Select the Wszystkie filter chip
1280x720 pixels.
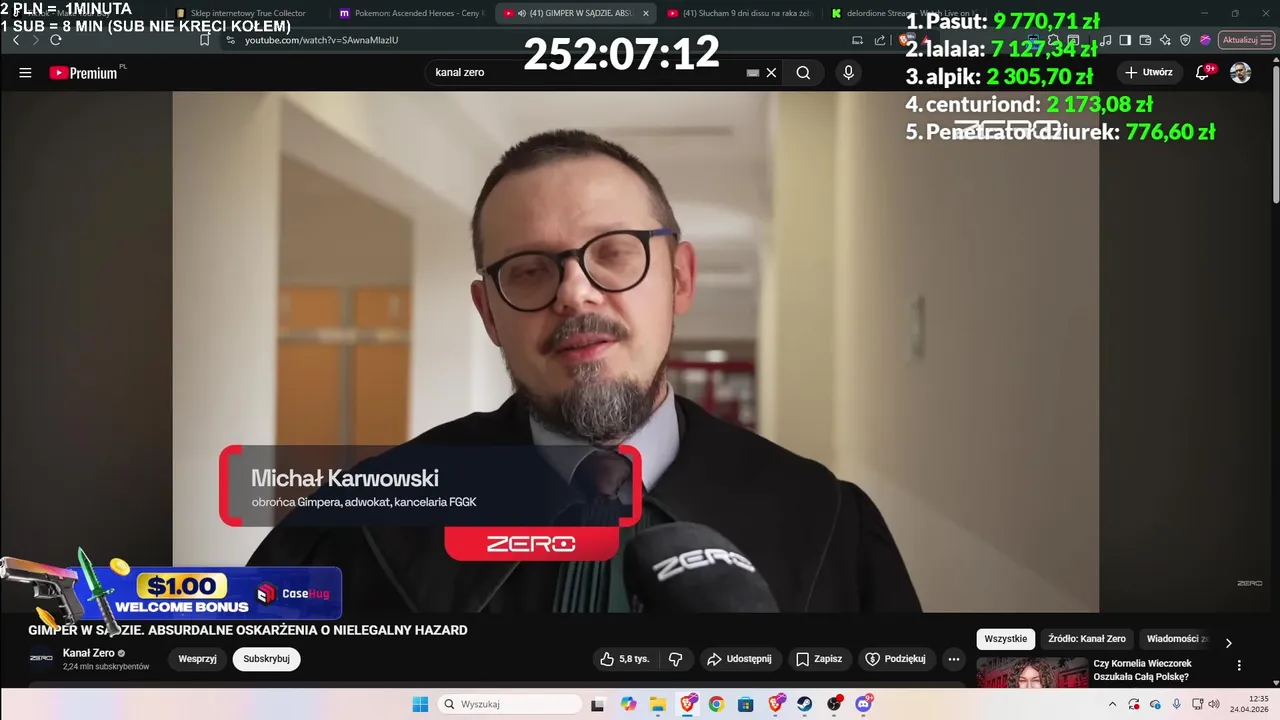pyautogui.click(x=1006, y=639)
